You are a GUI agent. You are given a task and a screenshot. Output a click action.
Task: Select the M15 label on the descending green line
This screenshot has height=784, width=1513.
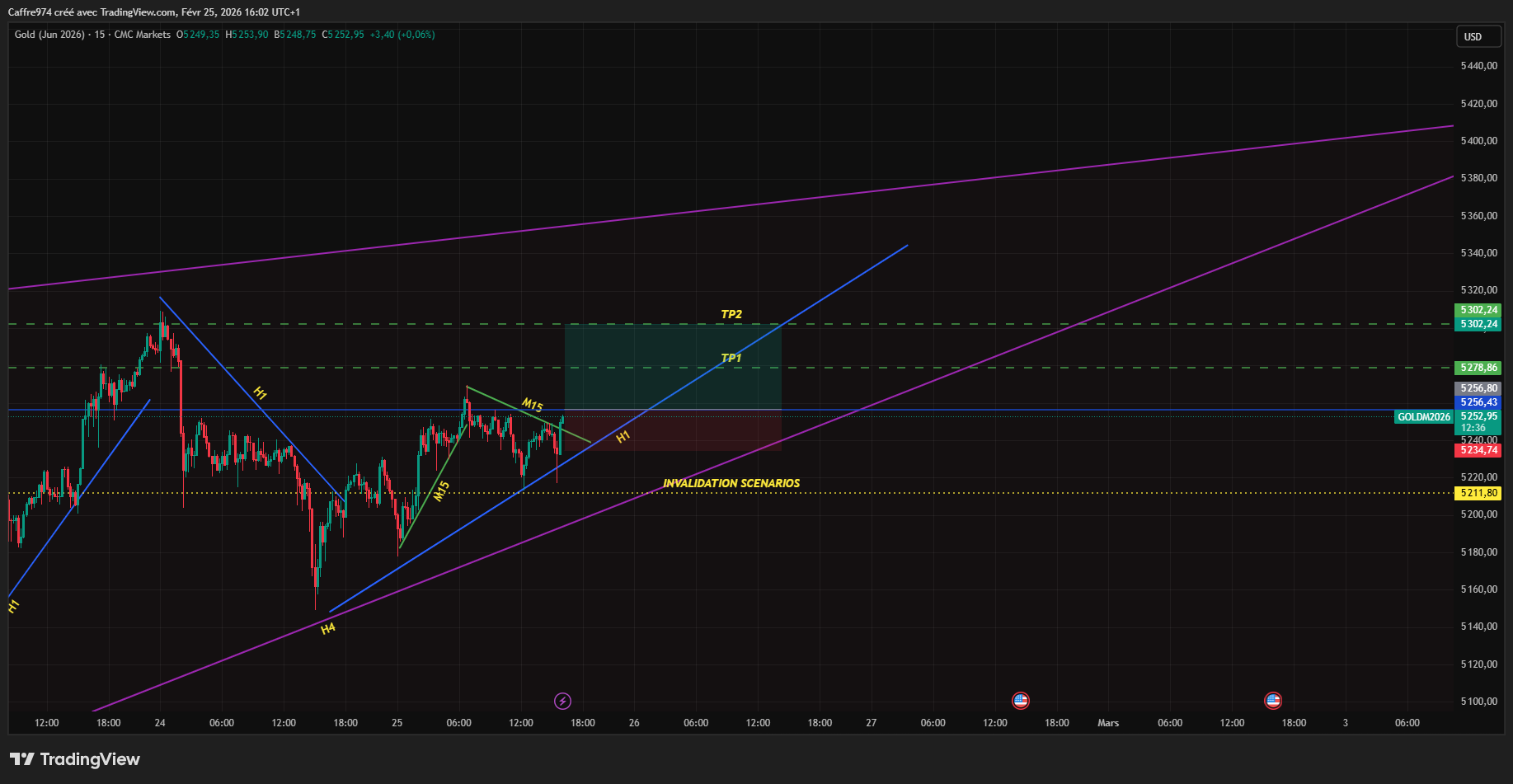coord(533,405)
